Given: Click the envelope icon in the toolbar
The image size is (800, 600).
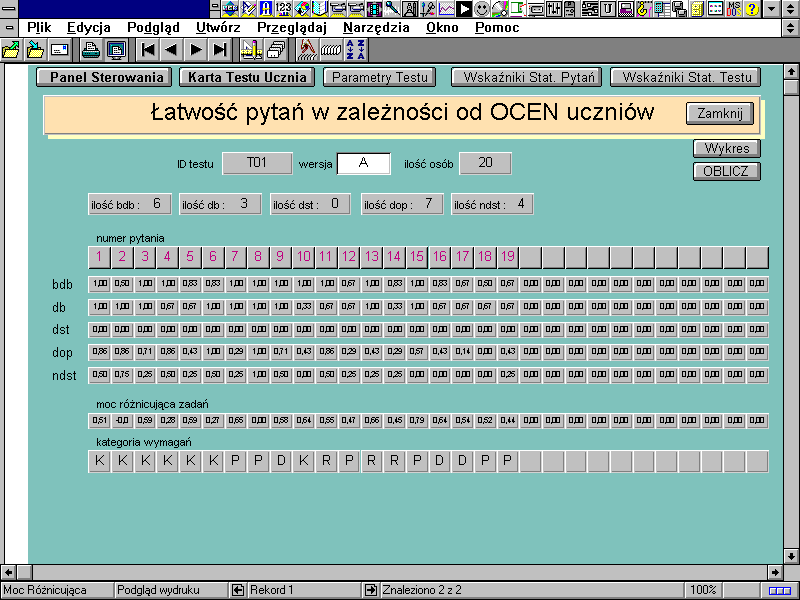Looking at the screenshot, I should (x=59, y=49).
